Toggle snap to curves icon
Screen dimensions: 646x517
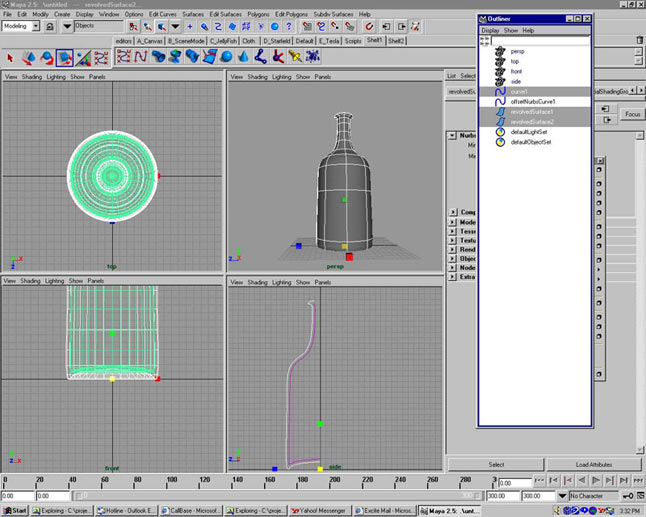[321, 27]
